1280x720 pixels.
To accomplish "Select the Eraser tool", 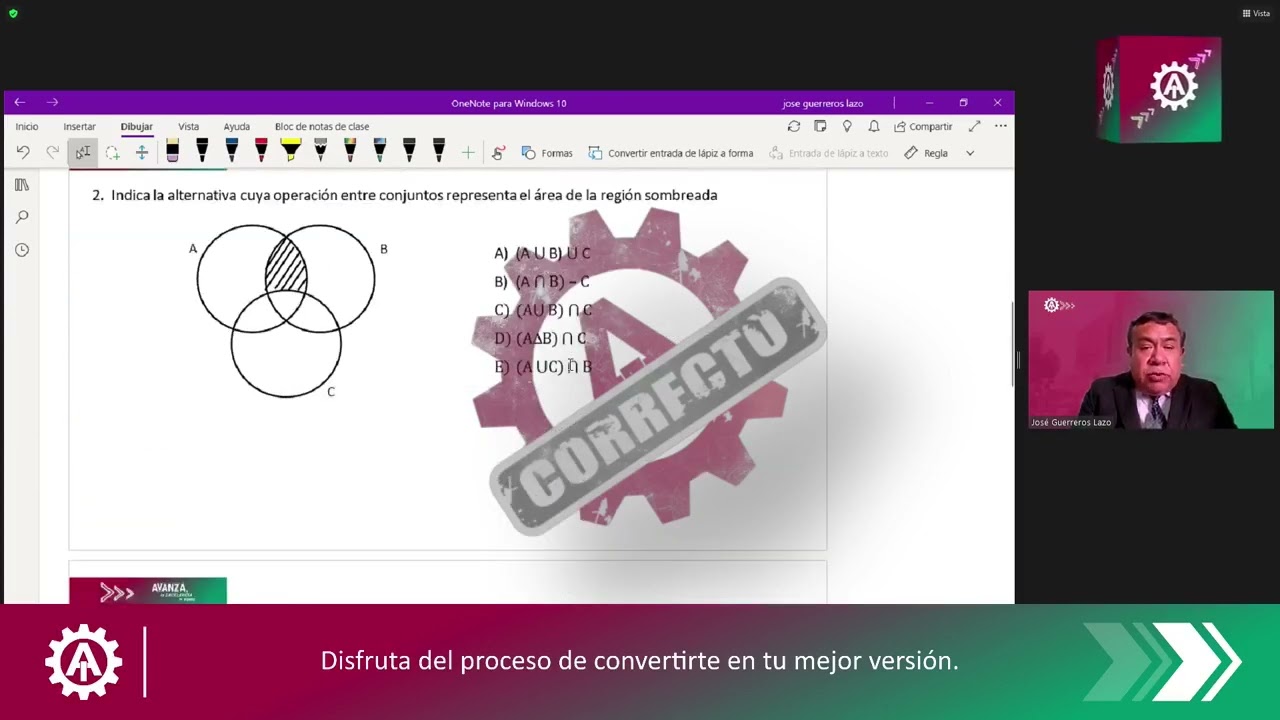I will coord(173,151).
